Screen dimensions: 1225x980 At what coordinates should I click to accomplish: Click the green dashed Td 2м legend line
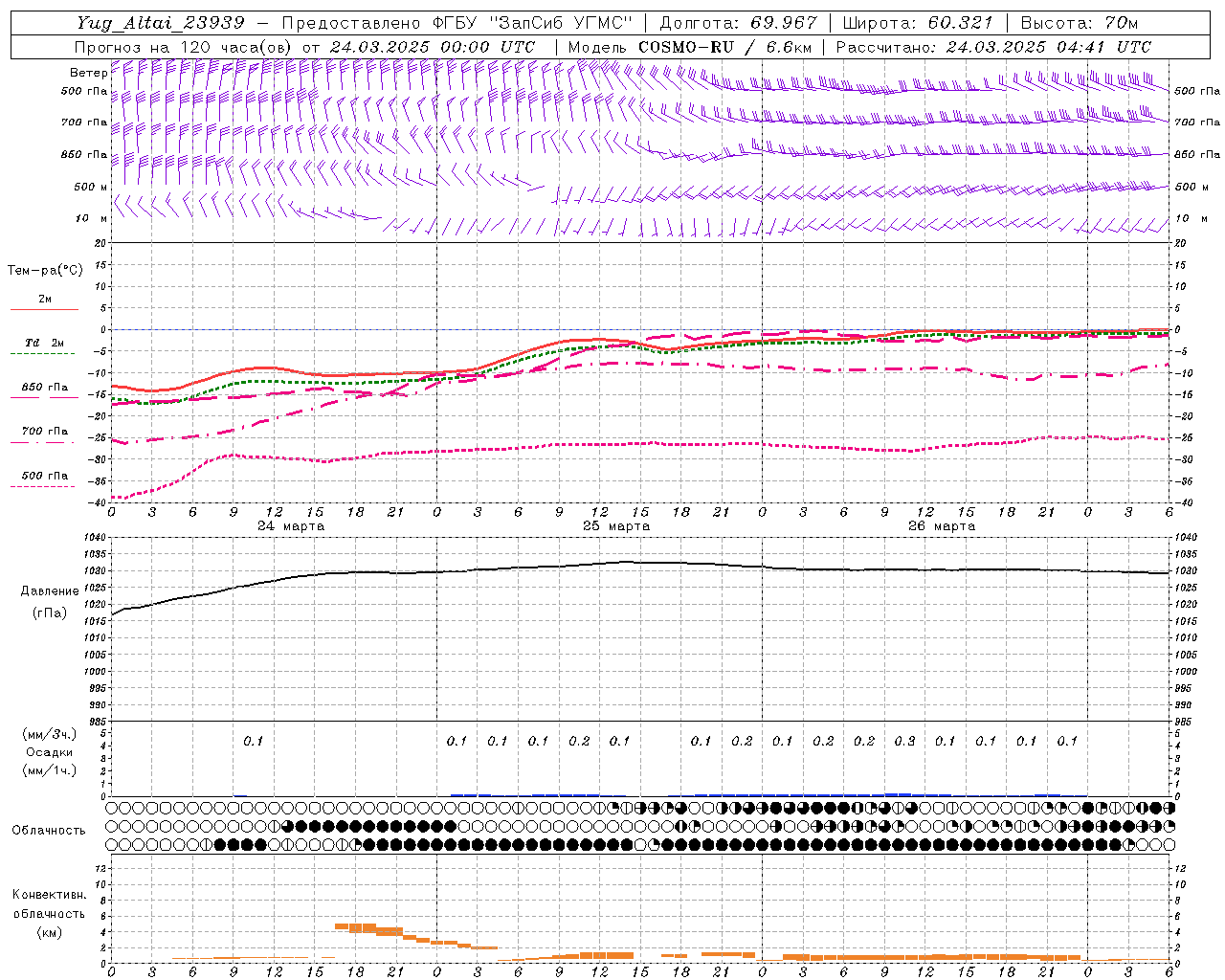click(x=42, y=354)
